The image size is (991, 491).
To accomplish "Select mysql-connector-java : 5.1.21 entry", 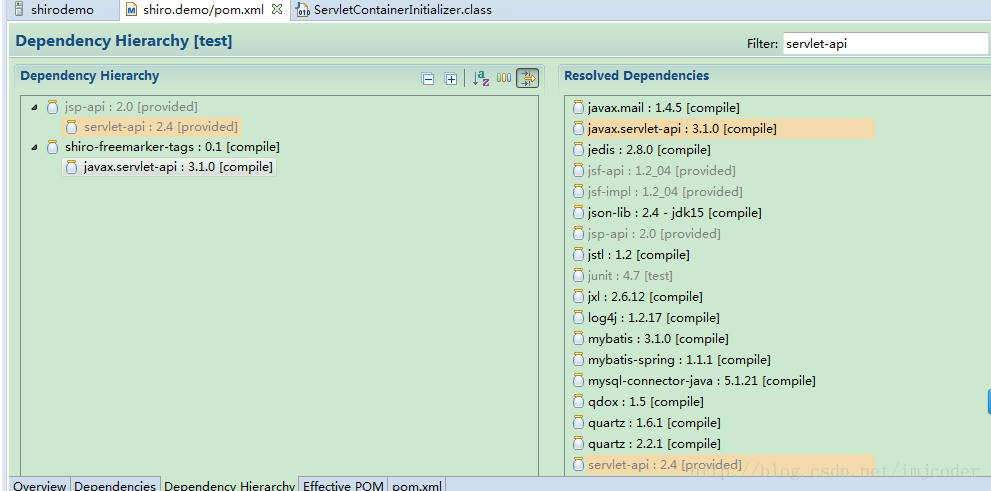I will [702, 380].
